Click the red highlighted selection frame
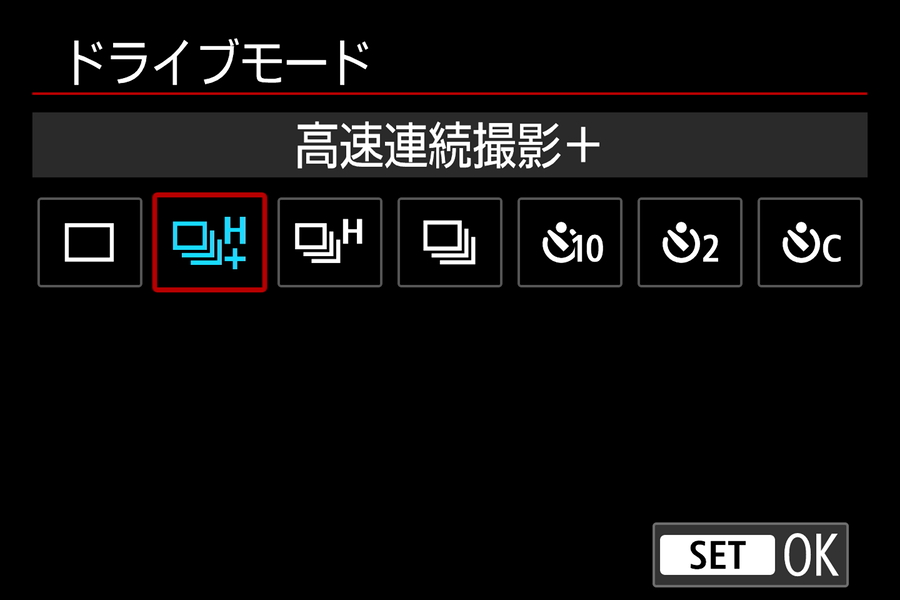The height and width of the screenshot is (600, 900). point(210,242)
